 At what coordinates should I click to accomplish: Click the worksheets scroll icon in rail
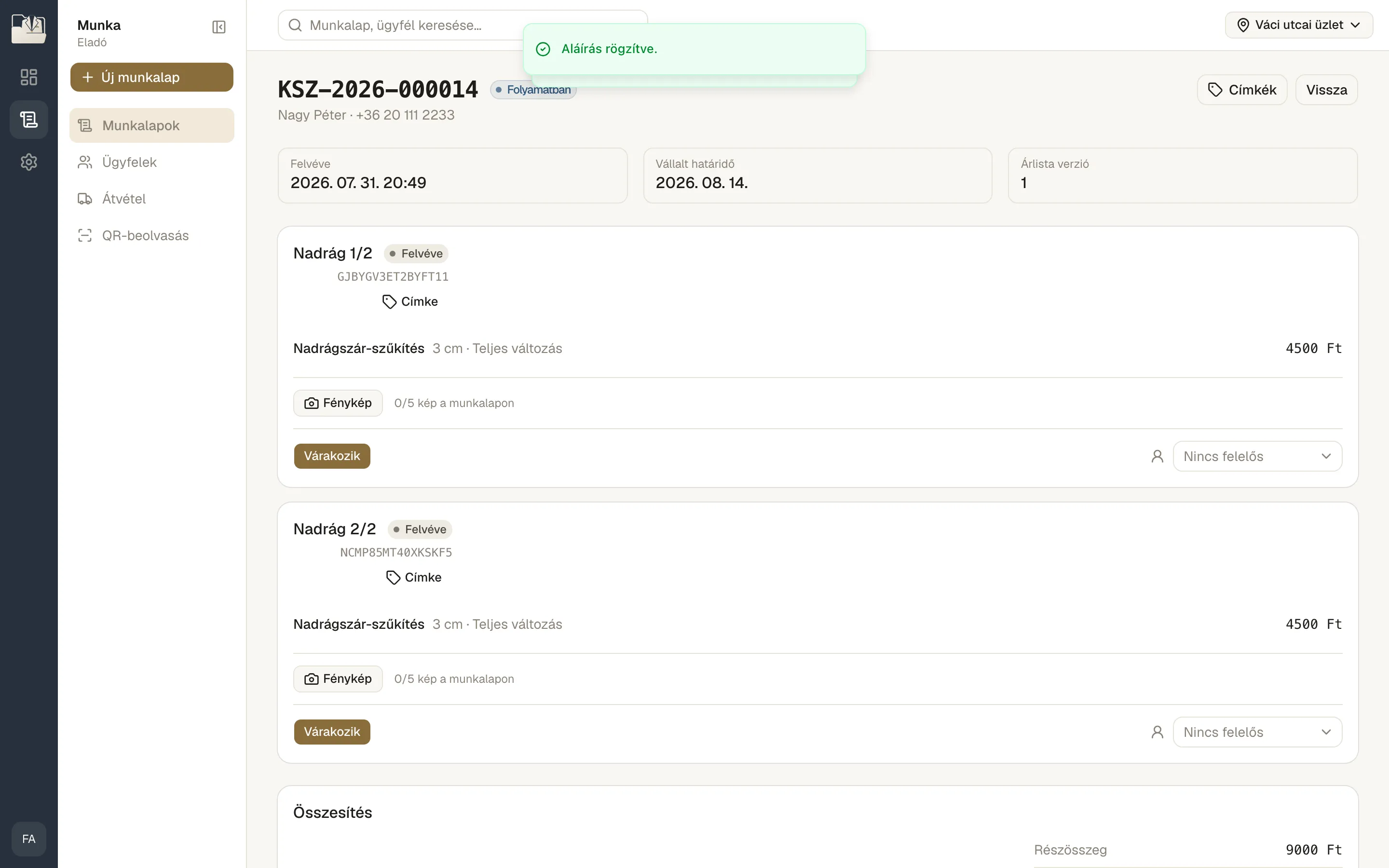point(29,120)
